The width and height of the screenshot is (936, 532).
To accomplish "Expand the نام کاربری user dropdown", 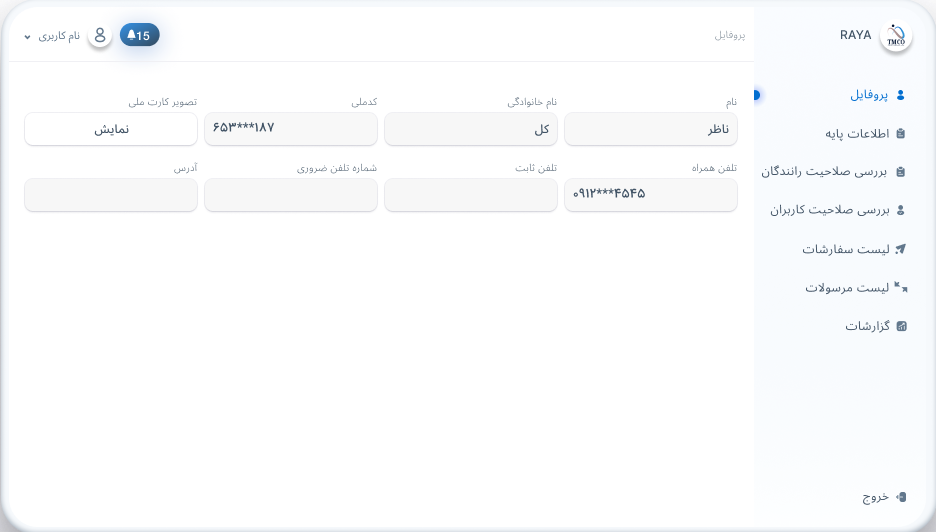I will [59, 36].
